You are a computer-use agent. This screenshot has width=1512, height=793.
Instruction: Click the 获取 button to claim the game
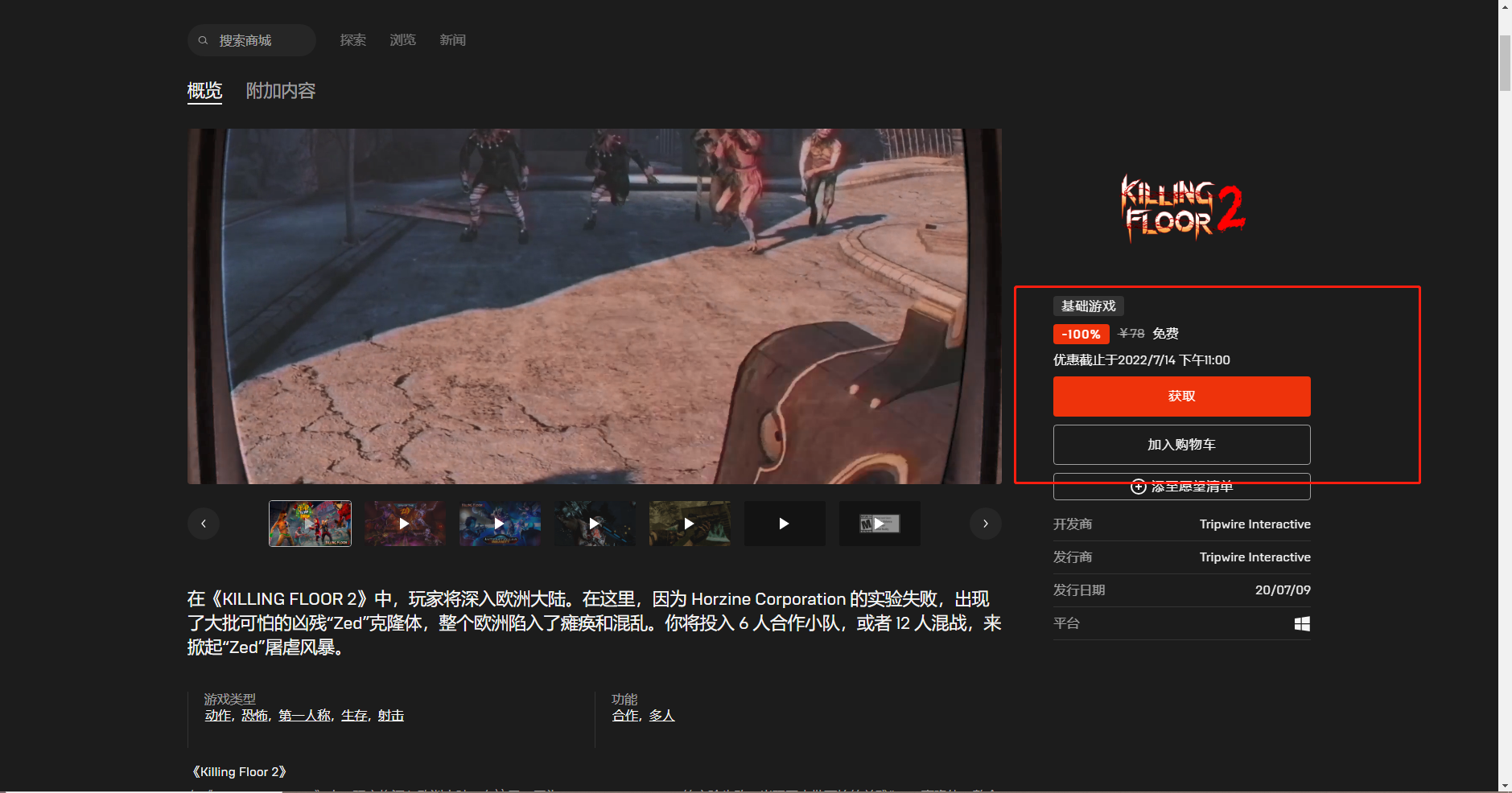(1181, 396)
